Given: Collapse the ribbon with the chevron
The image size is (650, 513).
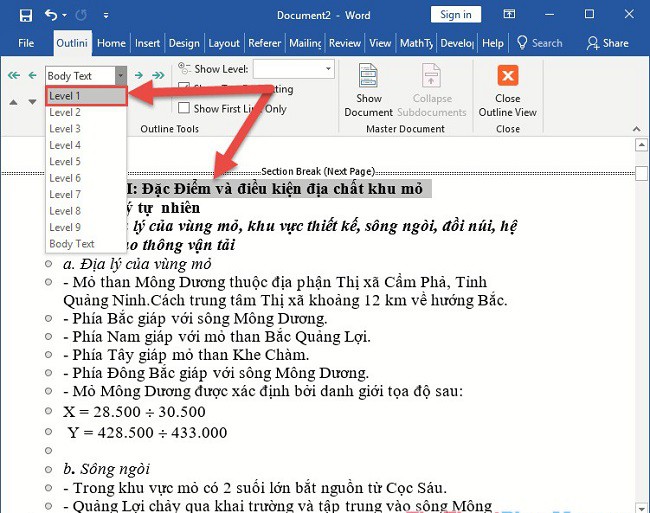Looking at the screenshot, I should [637, 129].
